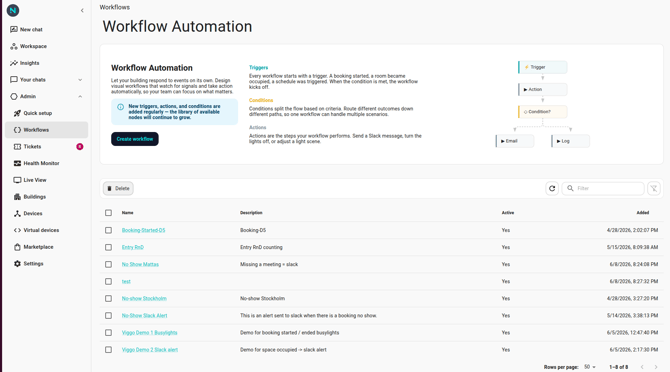Open the No-Show Slack Alert link
Screen dimensions: 670x372
tap(144, 316)
